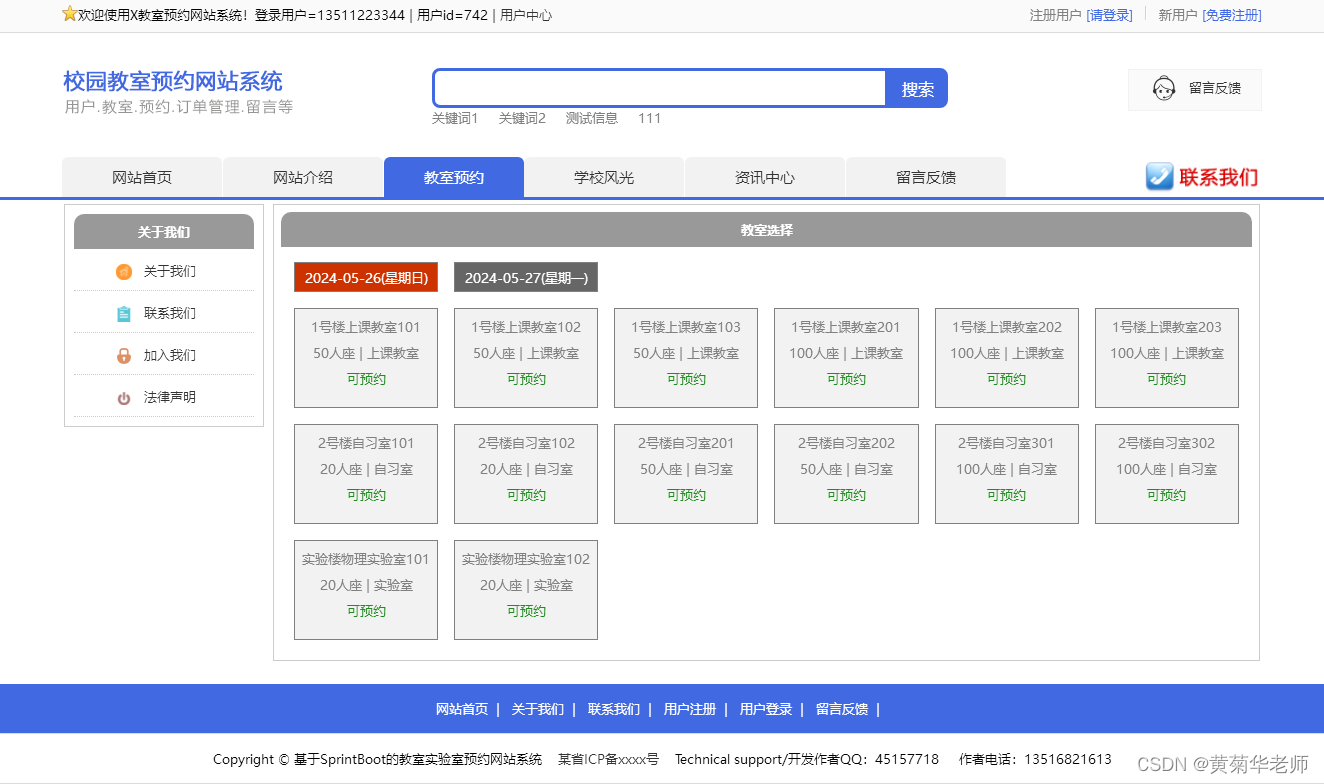The width and height of the screenshot is (1324, 784).
Task: Click the lock icon next to 加入我们
Action: [x=124, y=356]
